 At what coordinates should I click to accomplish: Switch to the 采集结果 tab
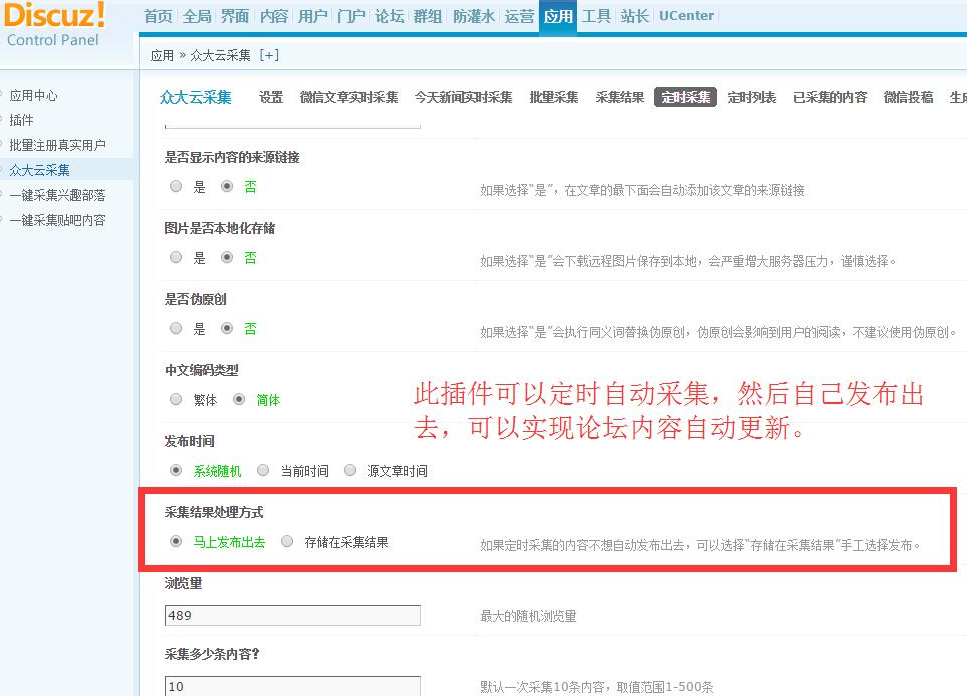[620, 97]
